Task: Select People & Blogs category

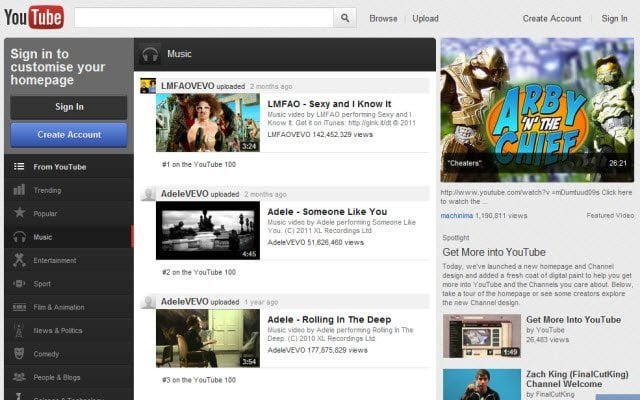Action: [69, 377]
